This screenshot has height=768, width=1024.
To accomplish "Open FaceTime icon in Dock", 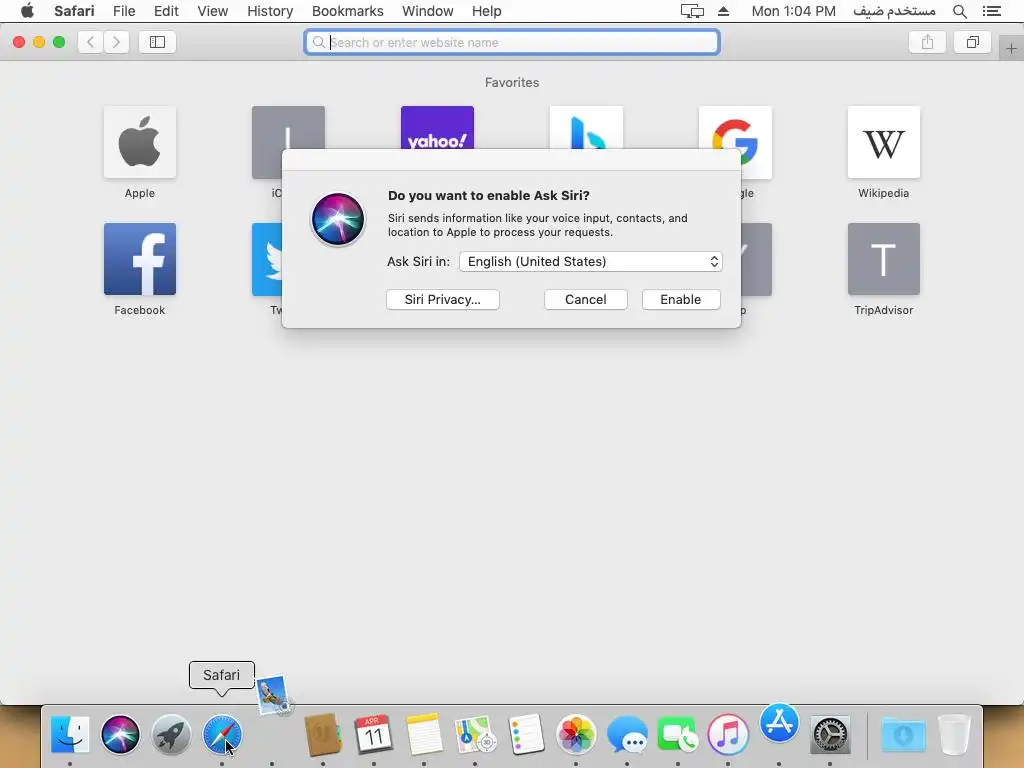I will pyautogui.click(x=678, y=734).
